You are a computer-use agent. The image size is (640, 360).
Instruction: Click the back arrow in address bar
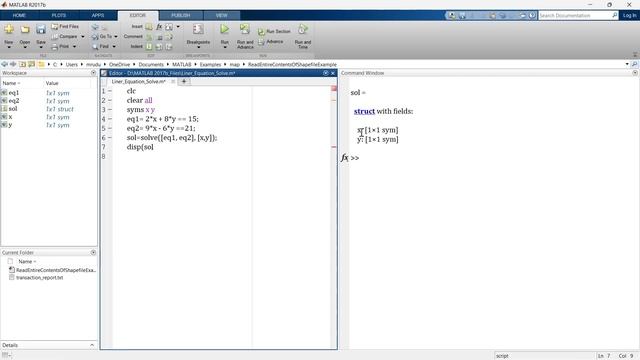[x=4, y=64]
